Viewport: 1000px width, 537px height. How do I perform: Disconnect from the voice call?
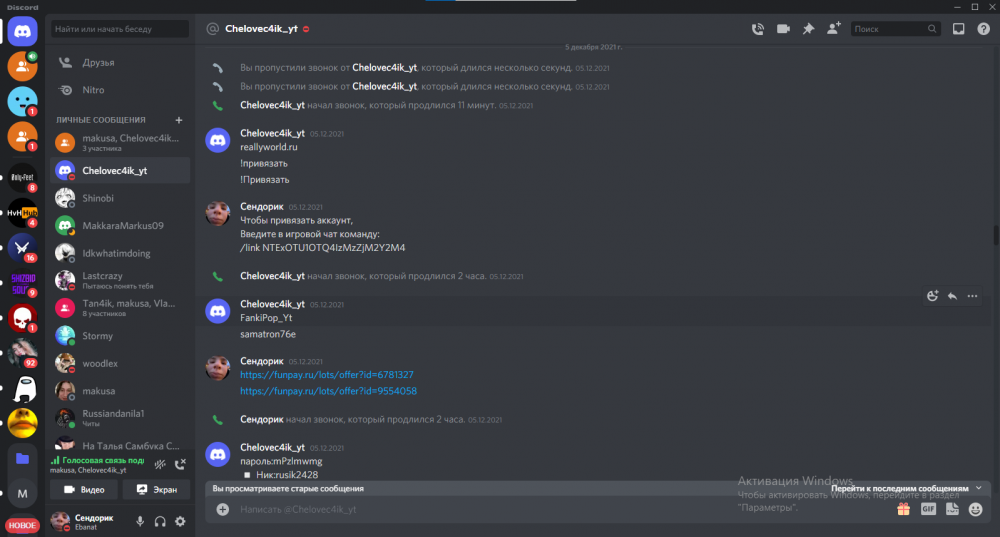180,464
